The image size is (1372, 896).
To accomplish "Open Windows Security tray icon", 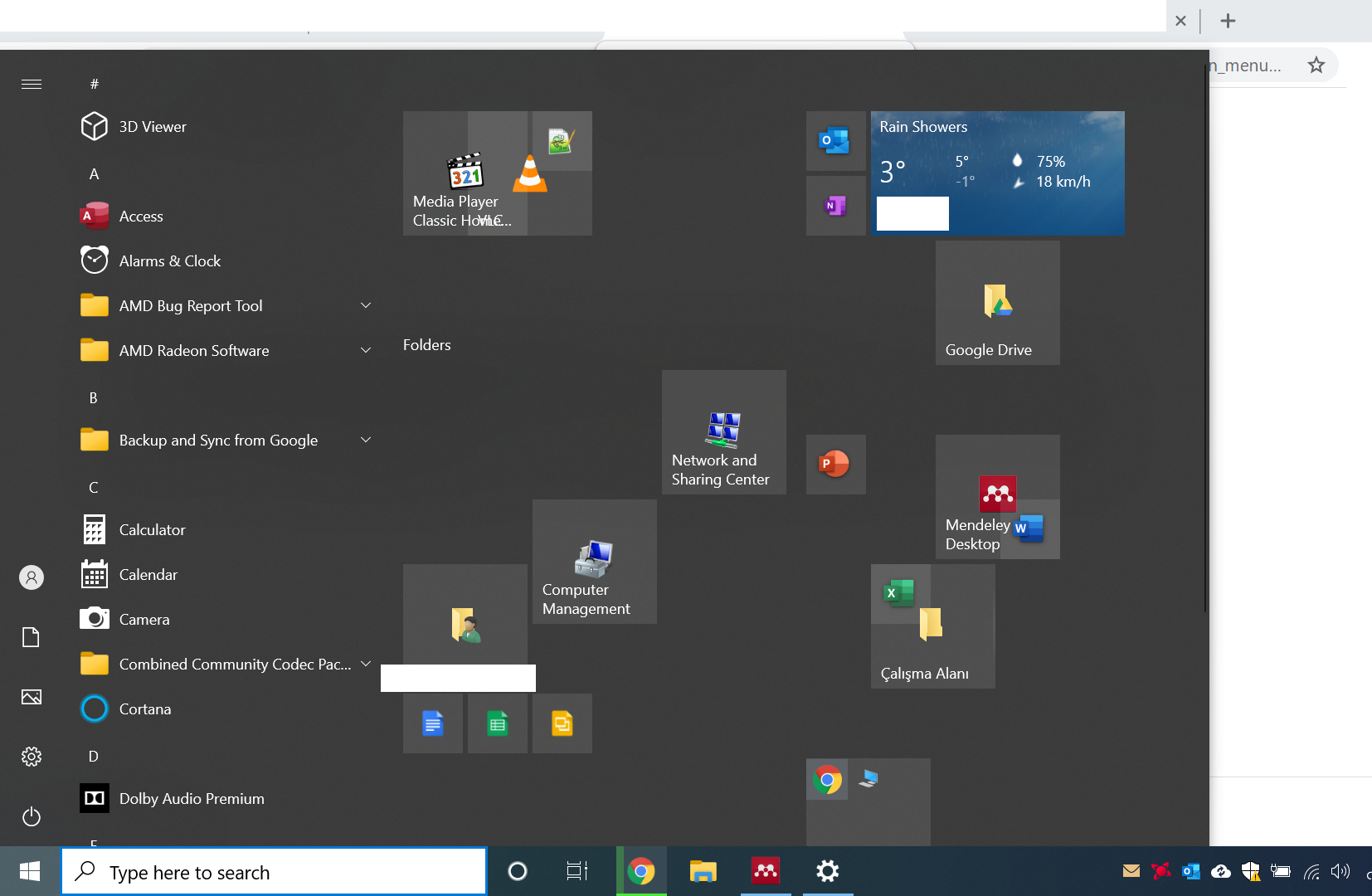I will pos(1251,871).
